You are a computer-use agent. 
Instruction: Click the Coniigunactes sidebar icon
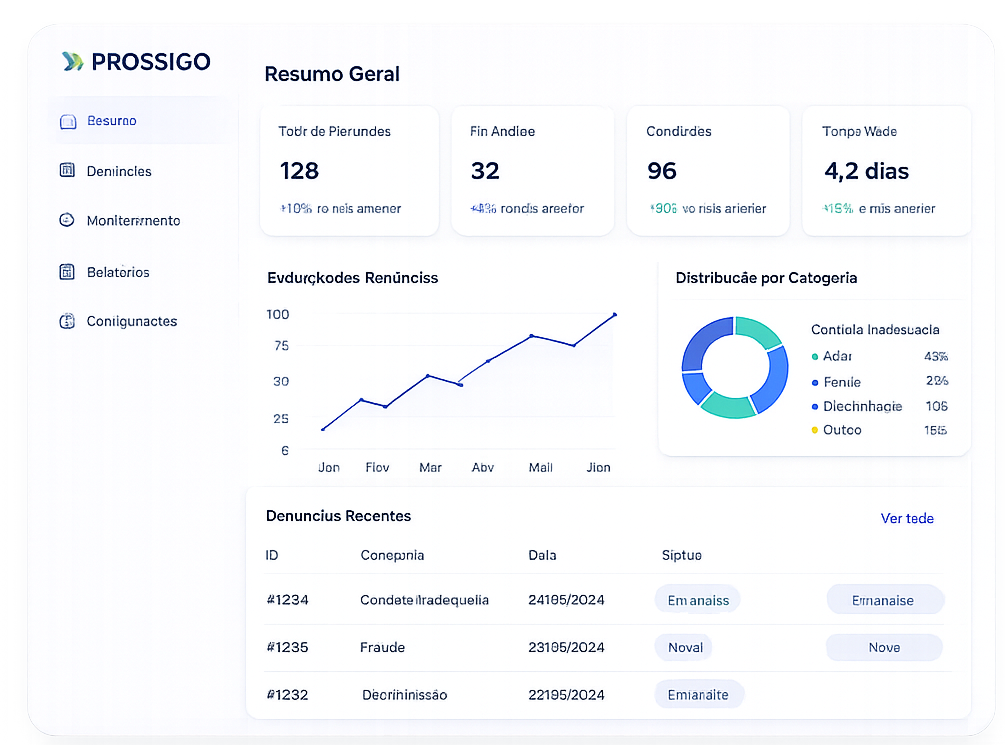pyautogui.click(x=67, y=321)
